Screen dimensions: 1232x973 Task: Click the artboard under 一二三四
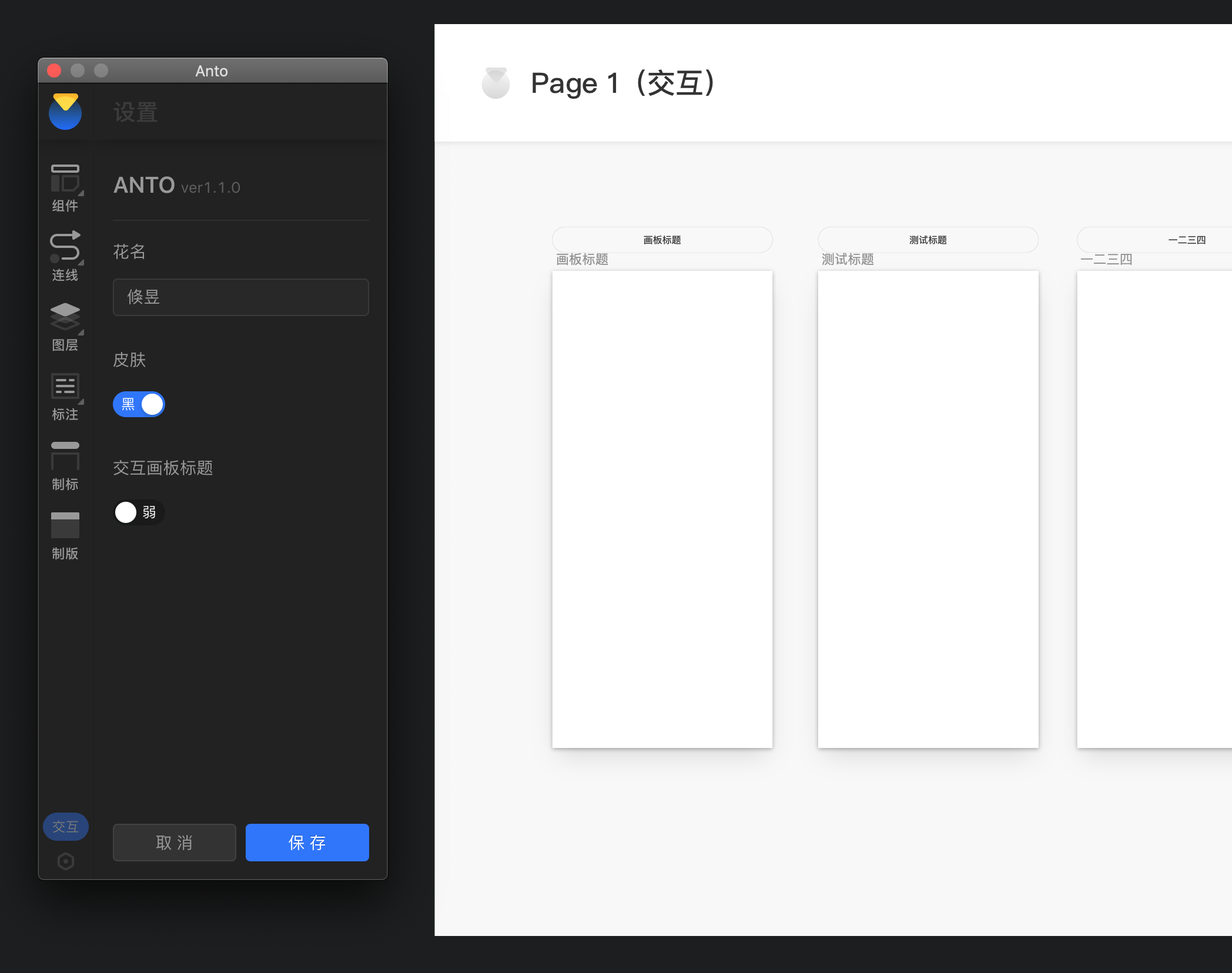(x=1154, y=509)
